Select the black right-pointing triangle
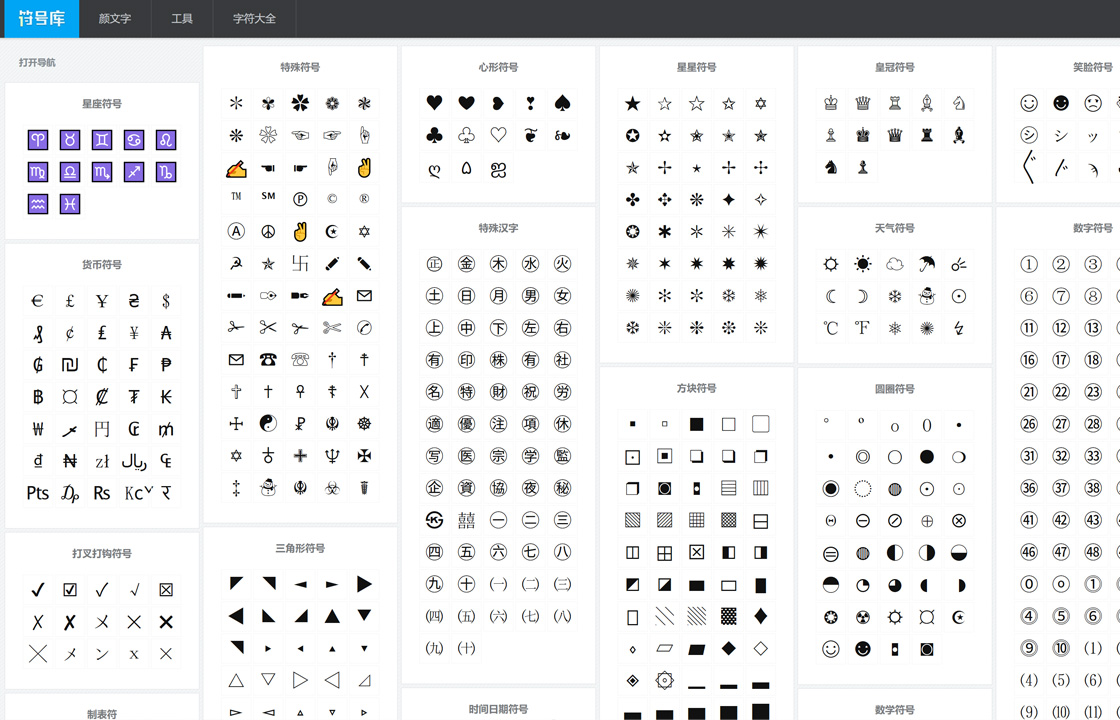This screenshot has height=720, width=1120. coord(364,584)
